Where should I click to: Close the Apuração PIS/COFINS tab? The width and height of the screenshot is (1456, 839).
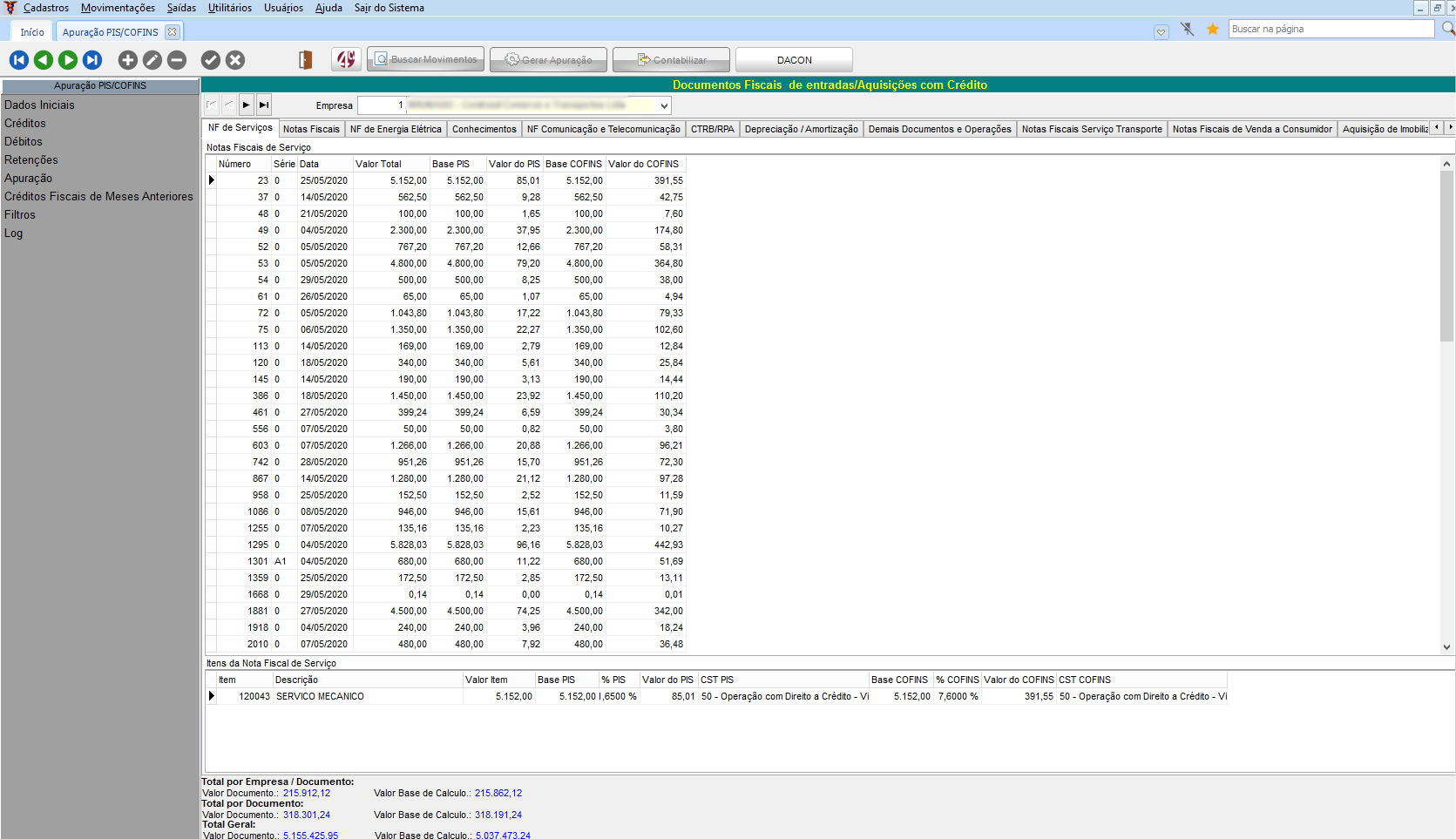click(x=173, y=32)
